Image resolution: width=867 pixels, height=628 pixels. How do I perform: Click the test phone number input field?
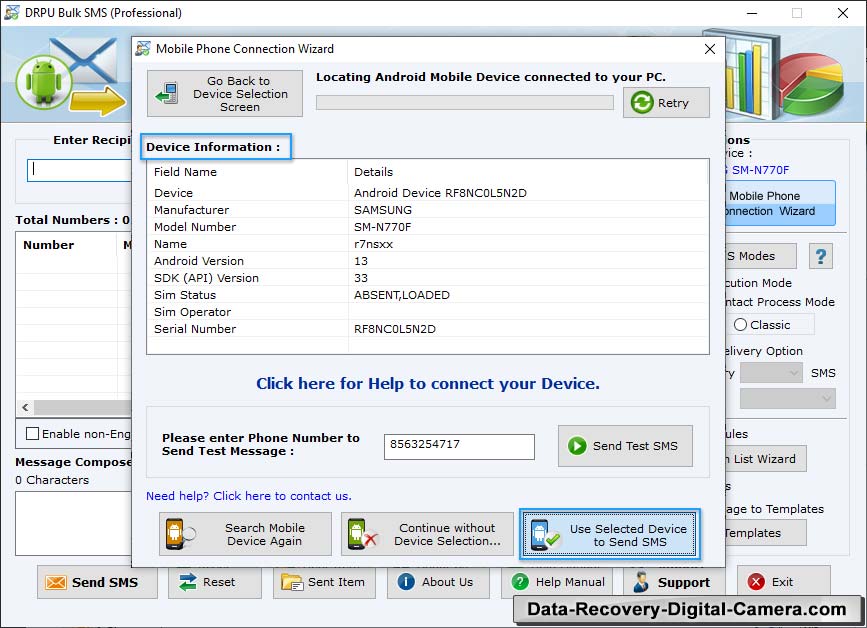click(x=459, y=447)
